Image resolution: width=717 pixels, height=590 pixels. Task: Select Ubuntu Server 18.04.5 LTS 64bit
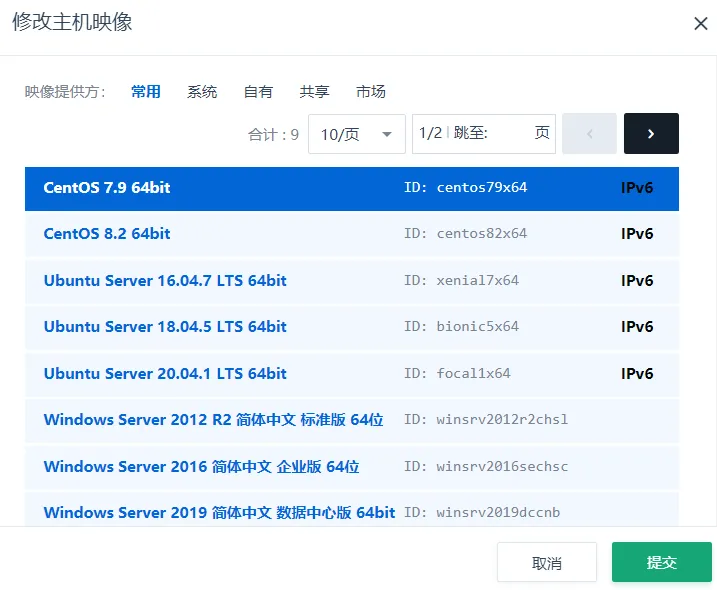tap(352, 327)
